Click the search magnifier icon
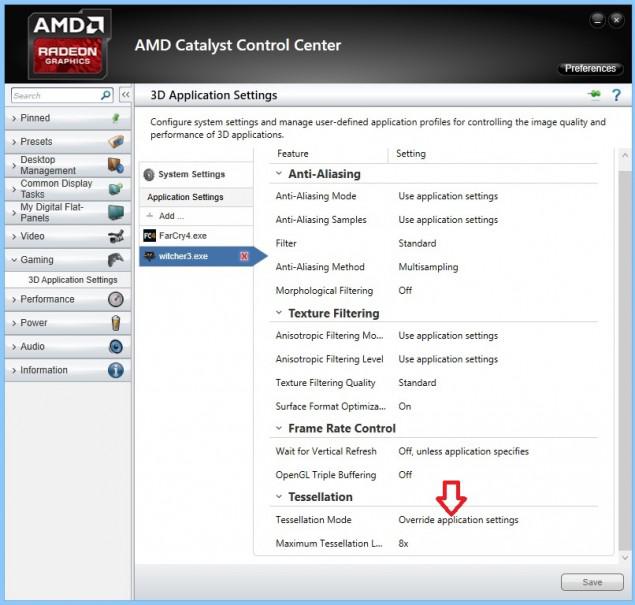This screenshot has height=605, width=635. point(106,96)
